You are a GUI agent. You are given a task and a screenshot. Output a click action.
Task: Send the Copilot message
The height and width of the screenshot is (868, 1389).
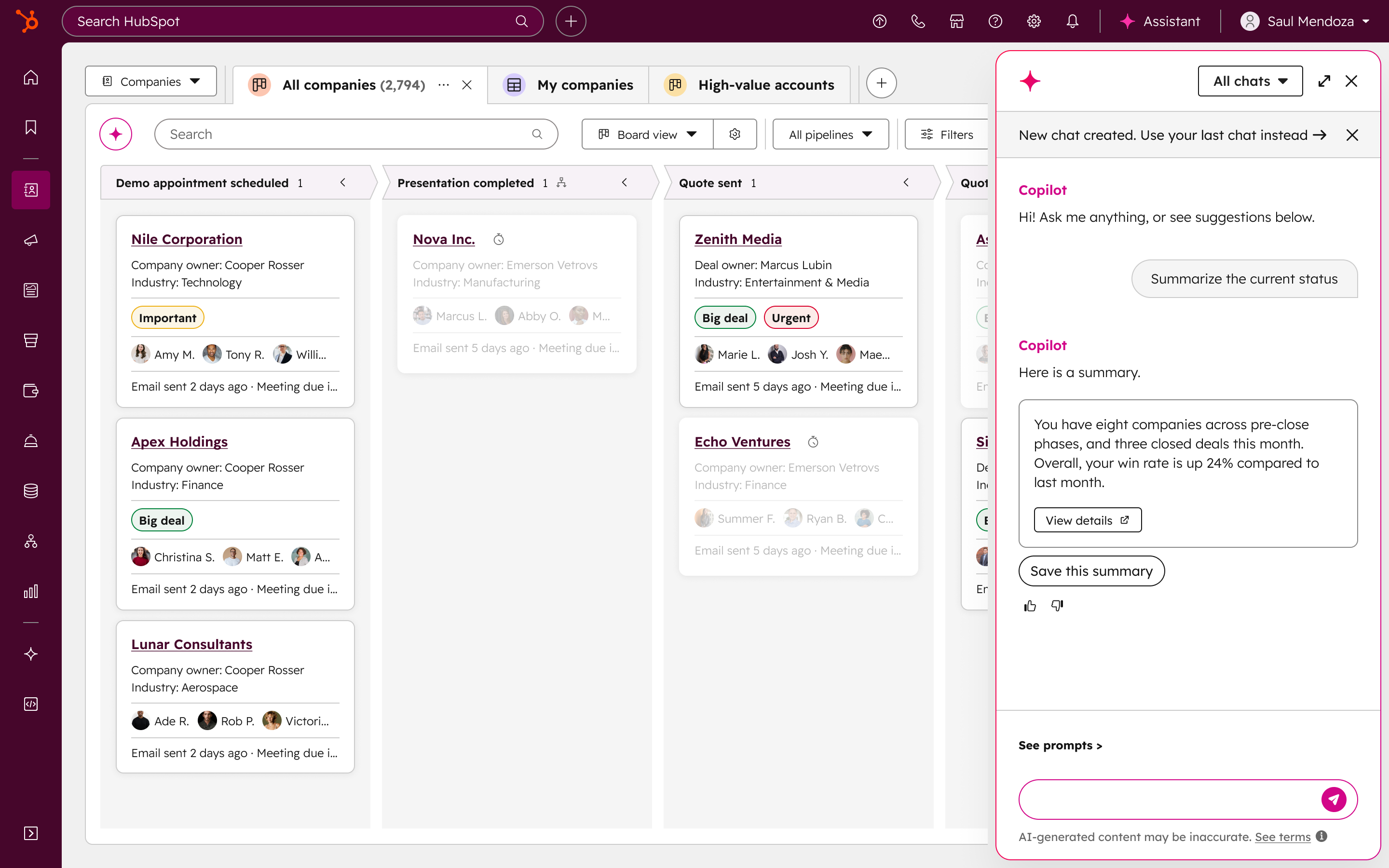click(1334, 799)
